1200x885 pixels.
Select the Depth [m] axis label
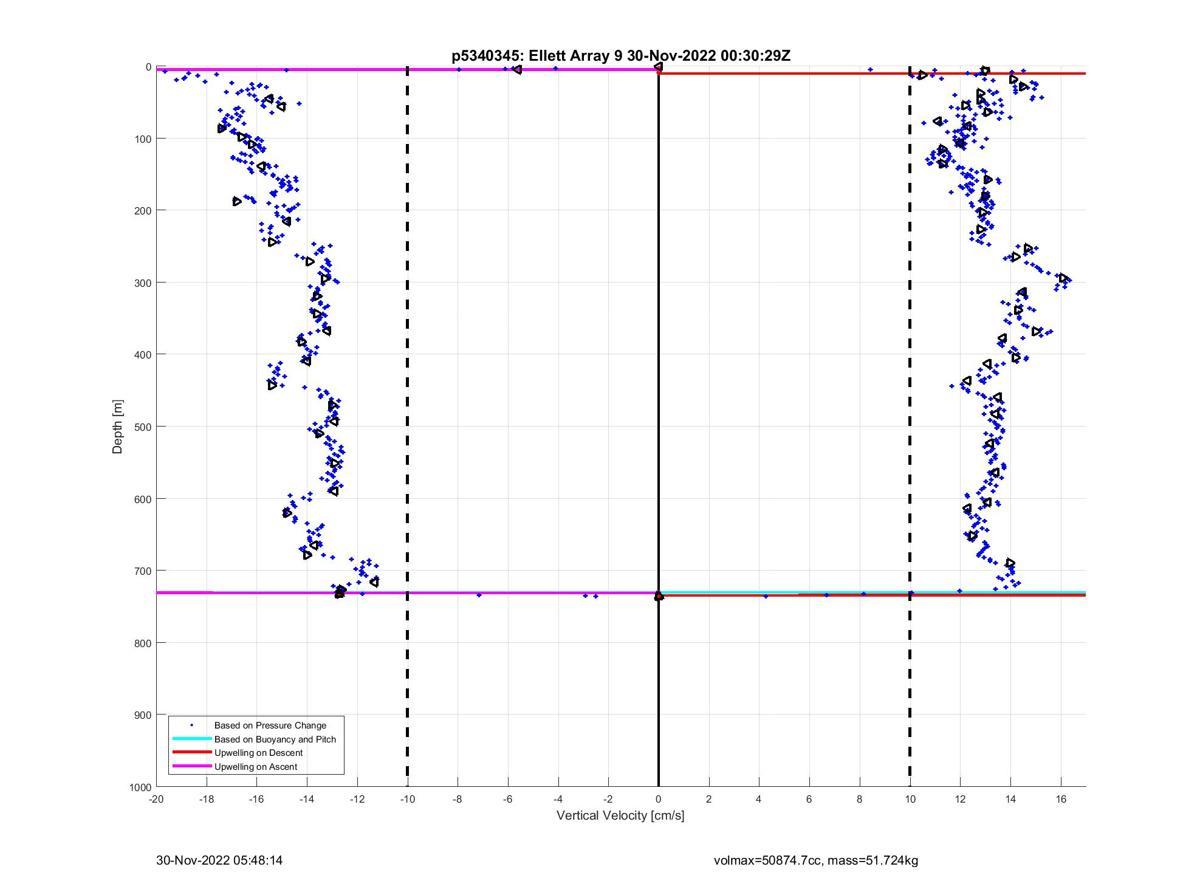tap(118, 426)
